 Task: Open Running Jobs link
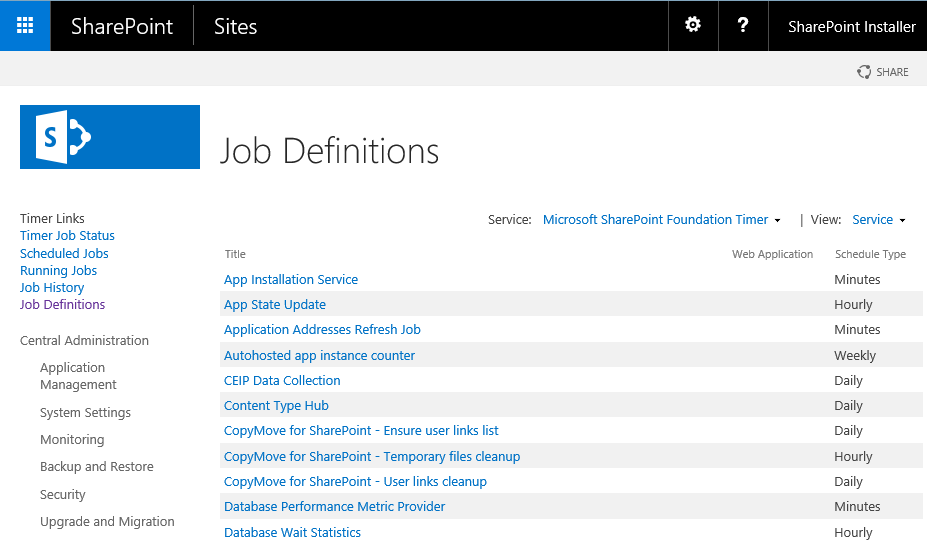(x=59, y=271)
